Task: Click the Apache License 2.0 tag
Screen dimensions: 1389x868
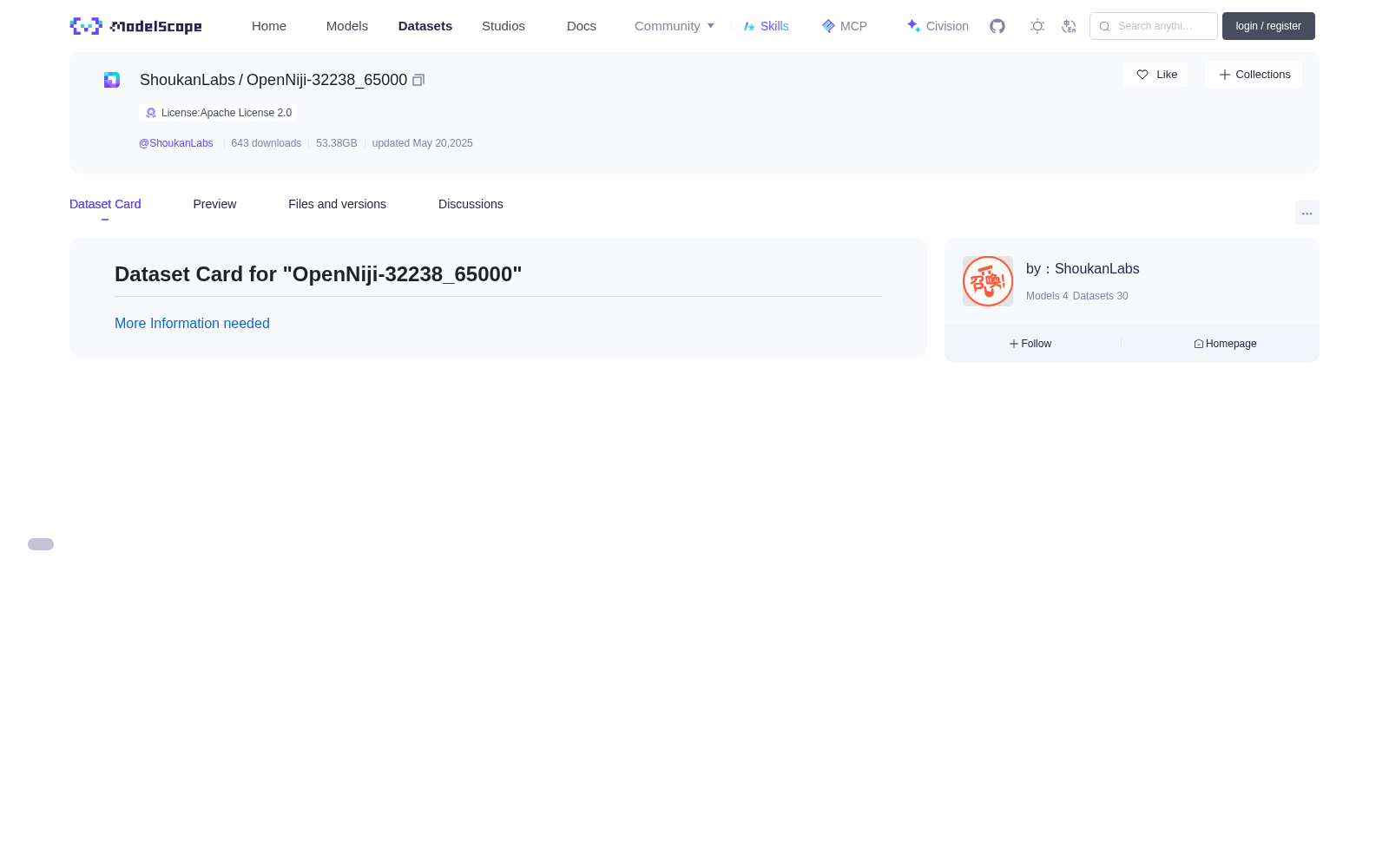Action: [218, 113]
